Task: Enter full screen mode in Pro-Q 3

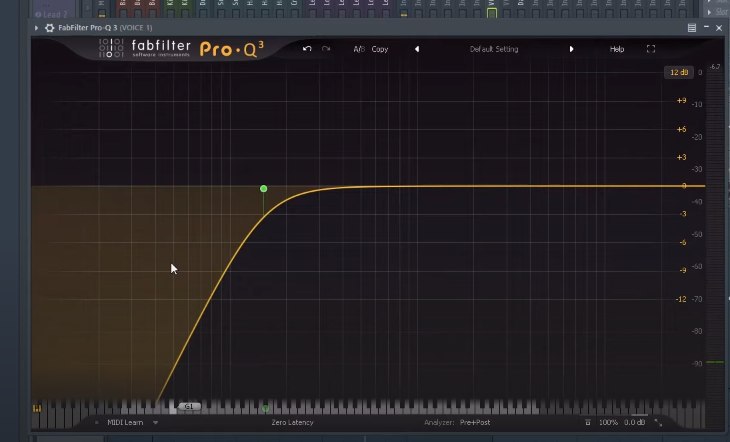Action: (x=651, y=49)
